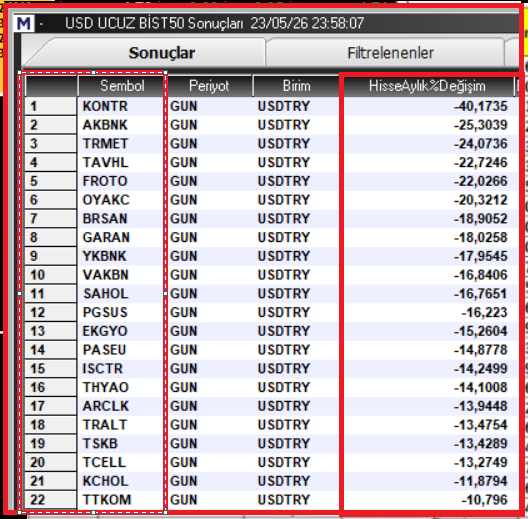The image size is (528, 519).
Task: Click the value -13,4289 for TSKB
Action: pos(481,444)
